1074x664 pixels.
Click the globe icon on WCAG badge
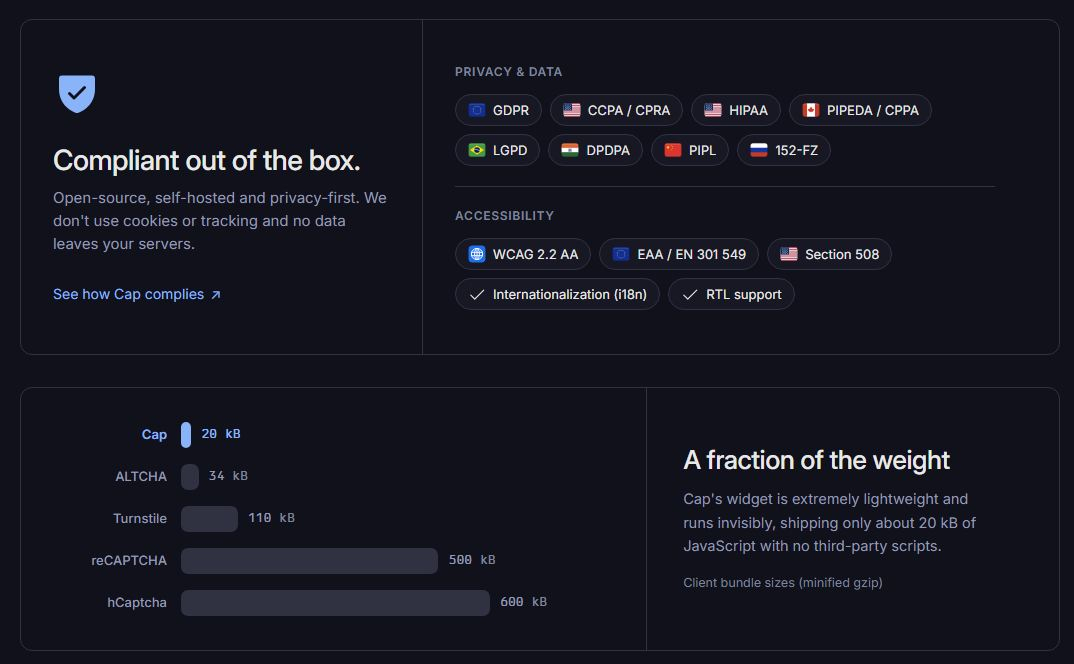click(x=477, y=254)
